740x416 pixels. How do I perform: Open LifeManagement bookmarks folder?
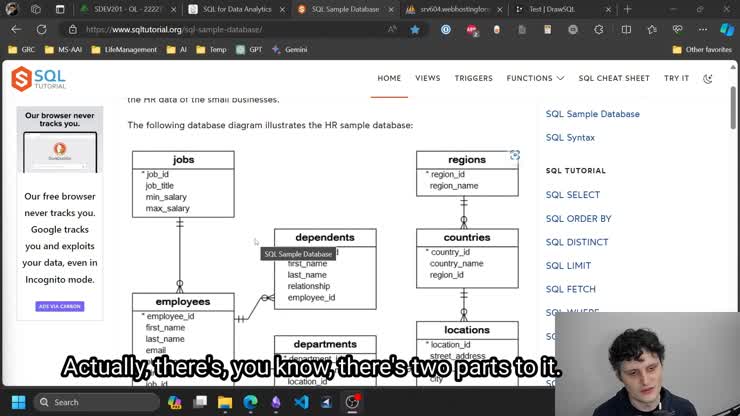124,49
